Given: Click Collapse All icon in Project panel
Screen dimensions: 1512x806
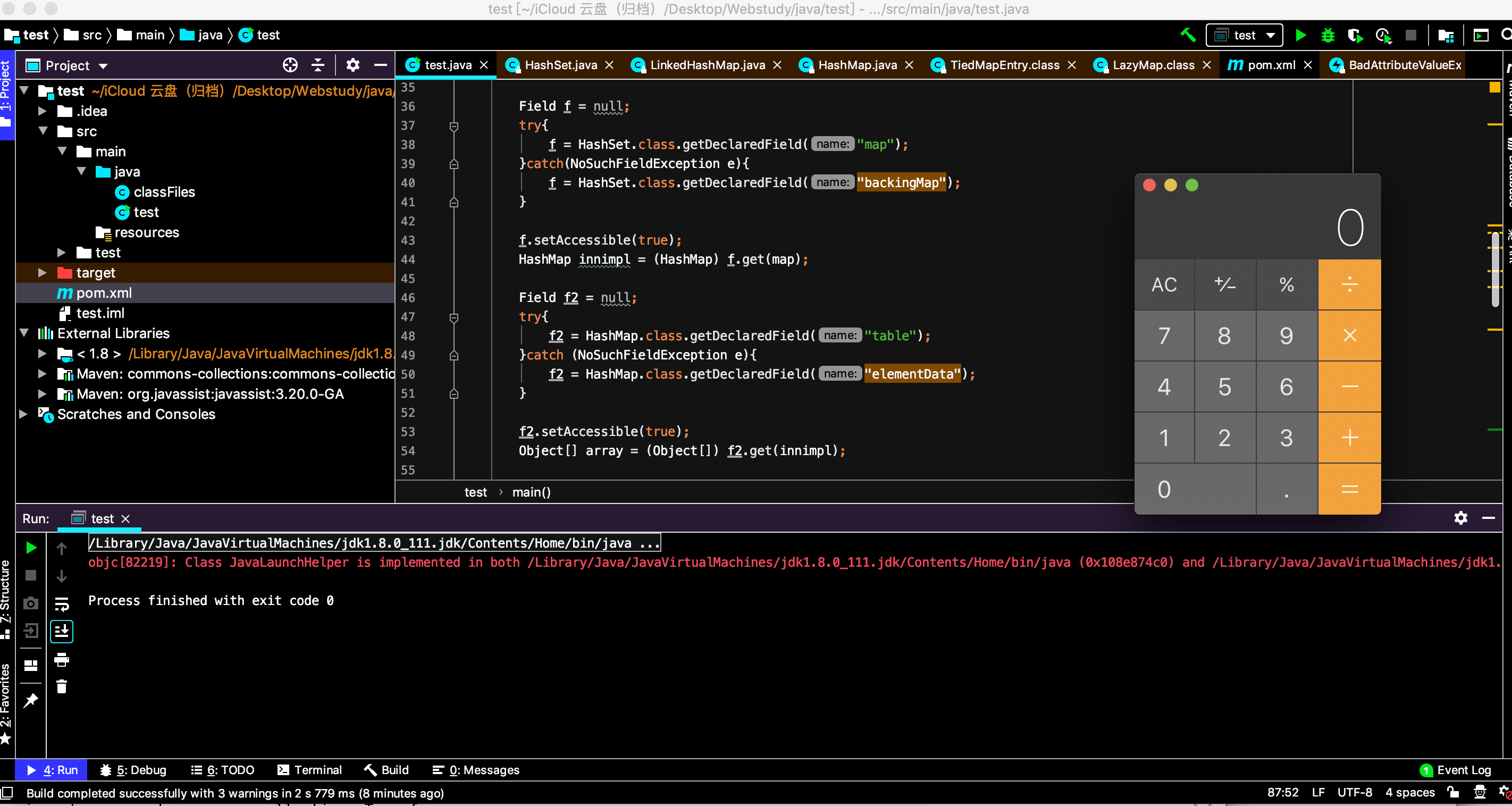Looking at the screenshot, I should pyautogui.click(x=317, y=65).
